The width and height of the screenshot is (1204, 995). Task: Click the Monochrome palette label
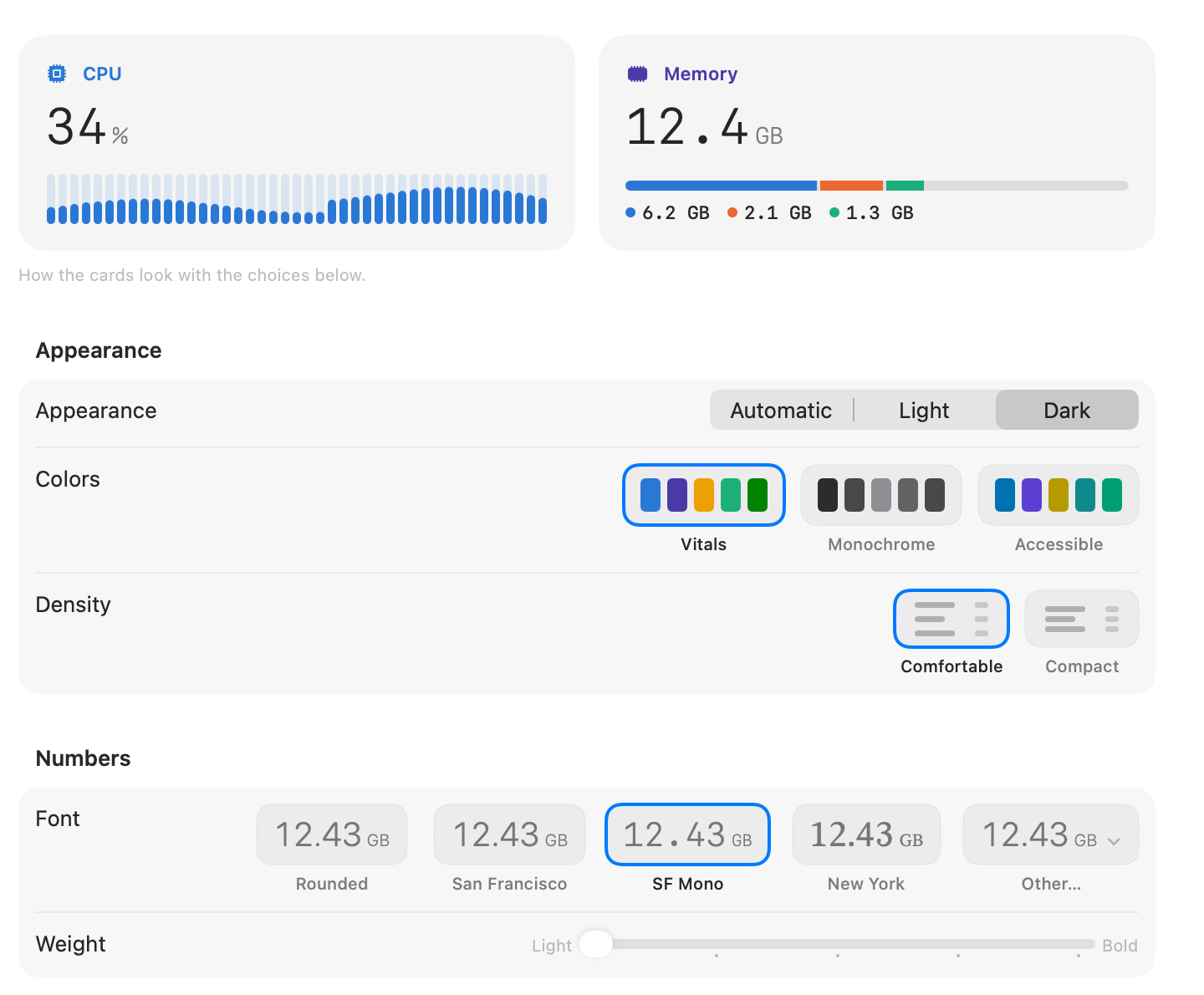tap(881, 544)
